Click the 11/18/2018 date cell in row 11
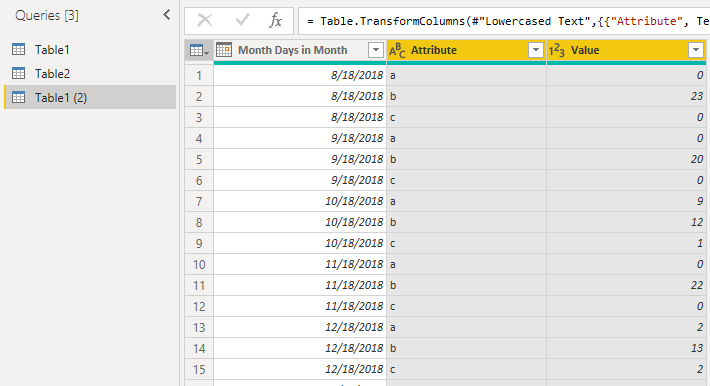This screenshot has height=386, width=710. pos(300,285)
